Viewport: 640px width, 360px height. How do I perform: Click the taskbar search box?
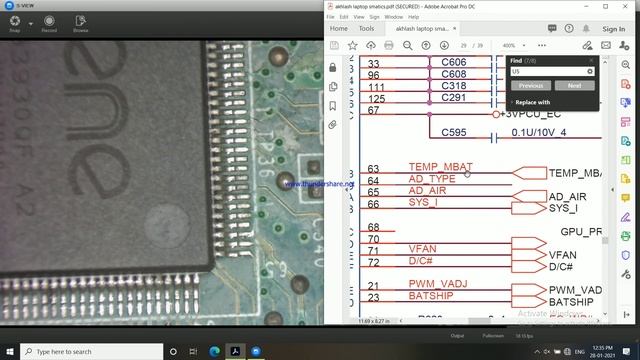pyautogui.click(x=91, y=351)
